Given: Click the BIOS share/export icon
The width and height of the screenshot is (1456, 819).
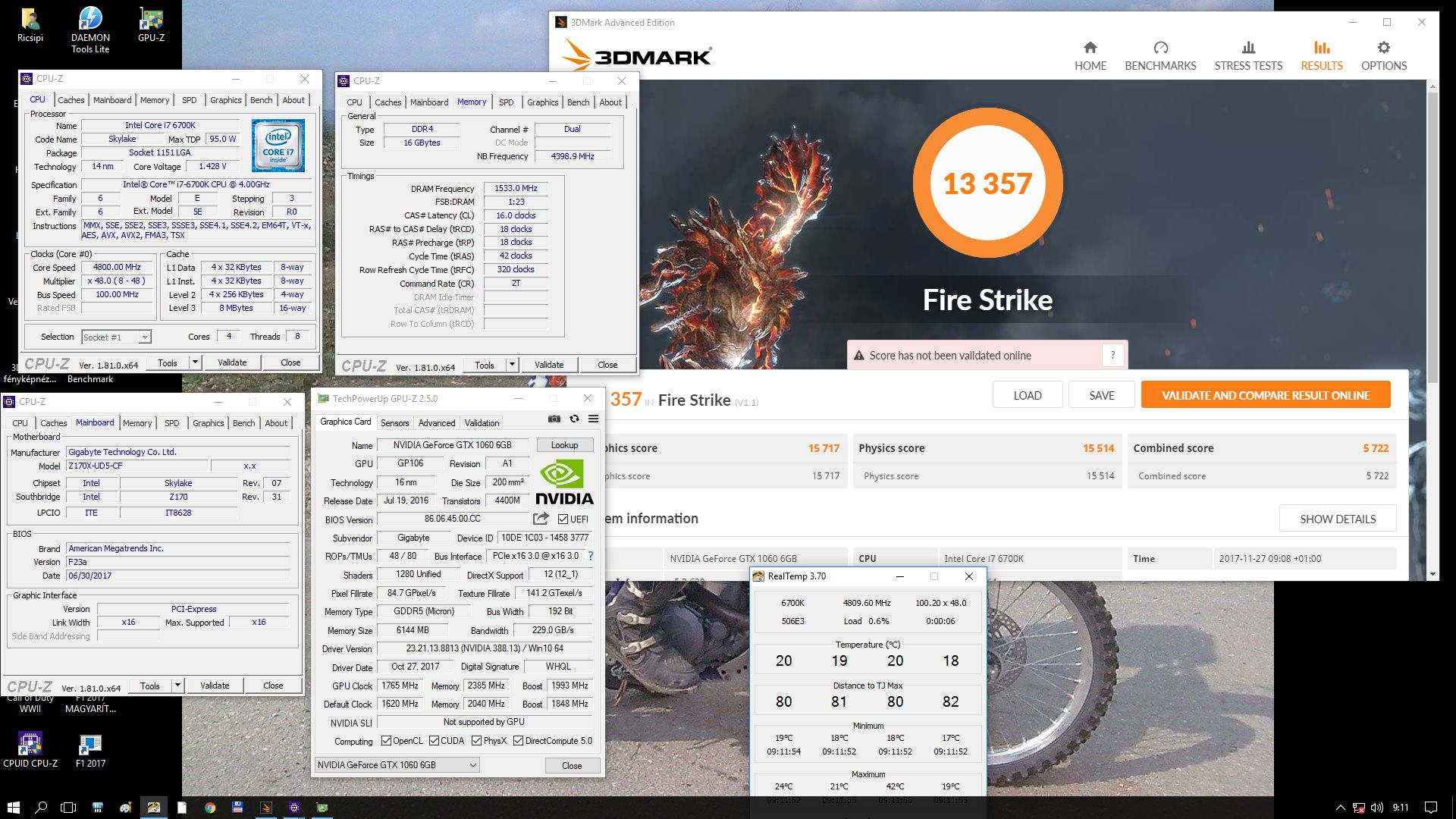Looking at the screenshot, I should (541, 519).
